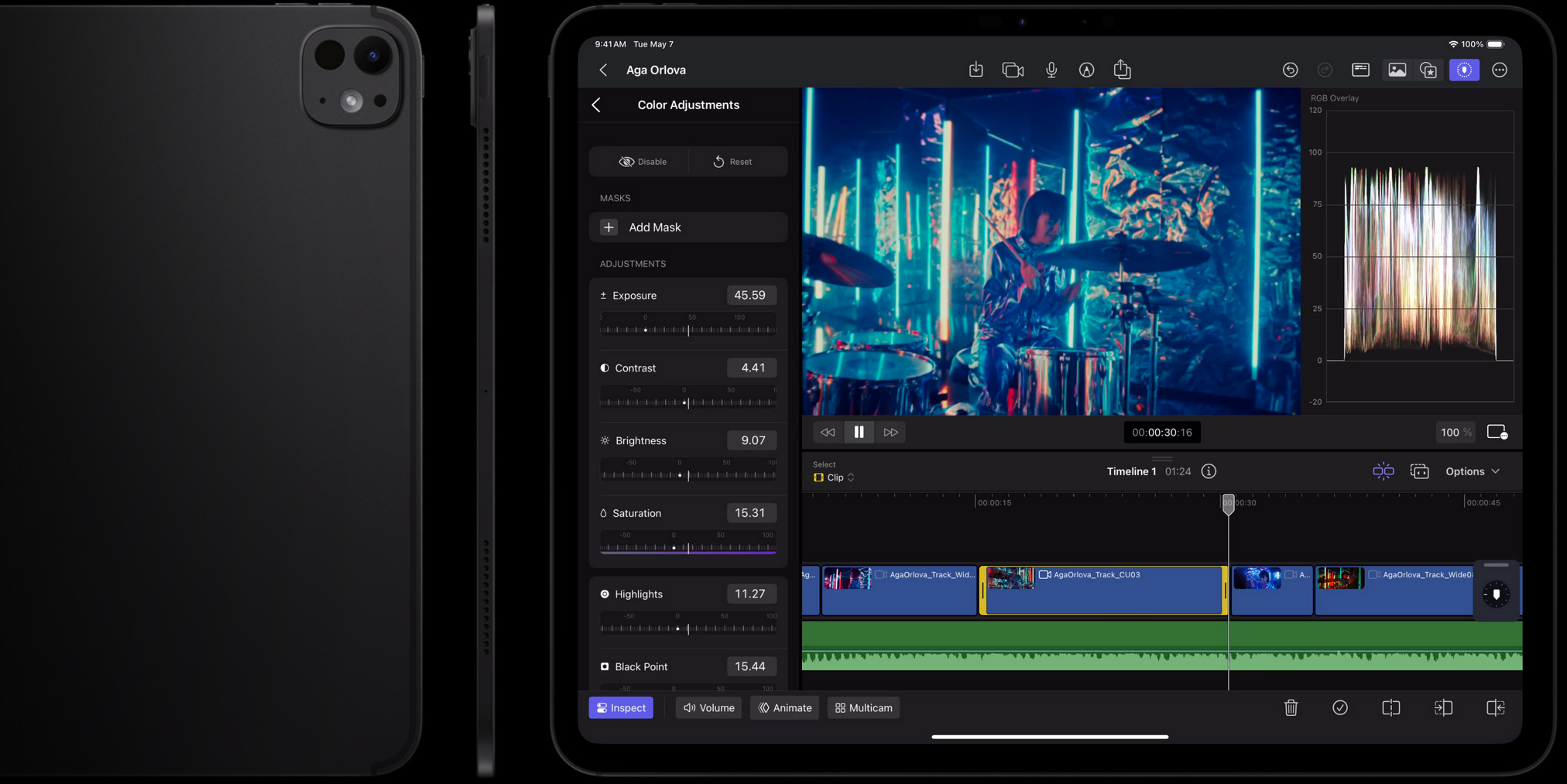1567x784 pixels.
Task: Delete clip using the trash icon
Action: point(1291,707)
